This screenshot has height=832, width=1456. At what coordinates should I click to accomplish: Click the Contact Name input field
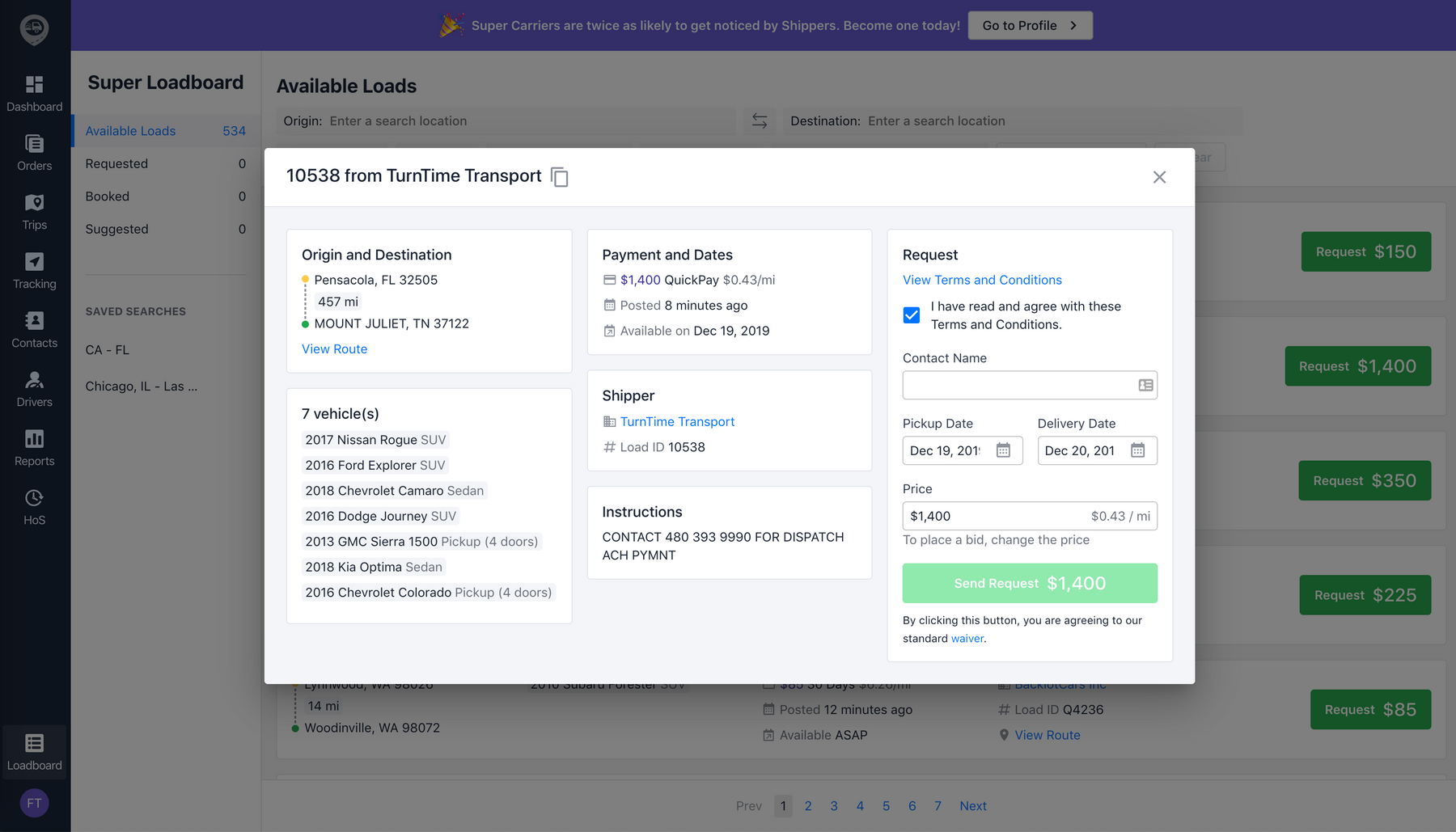point(1030,385)
